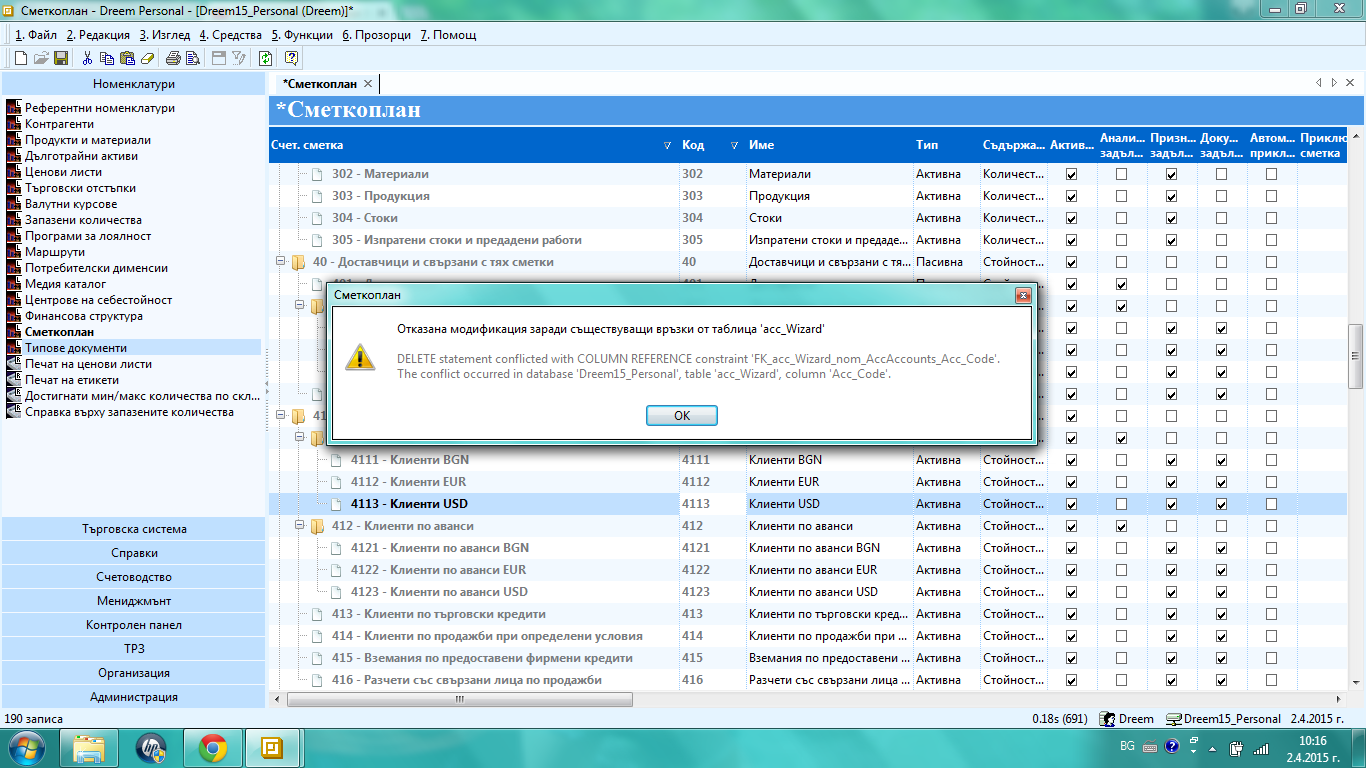Click the Dreem15_Personal database icon in status bar
The width and height of the screenshot is (1366, 768).
point(1172,719)
